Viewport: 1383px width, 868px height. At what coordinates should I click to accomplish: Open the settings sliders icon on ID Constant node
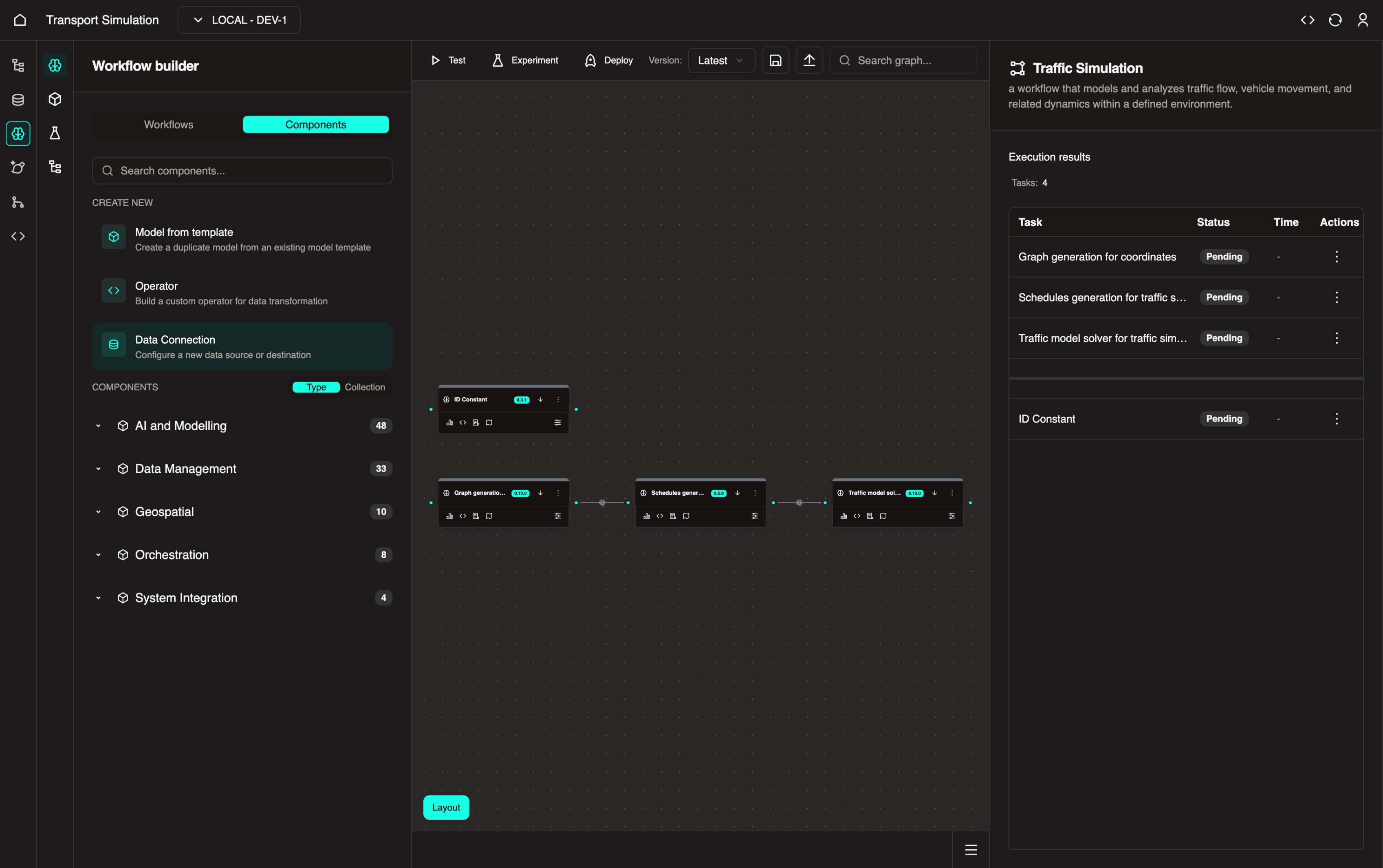click(557, 423)
